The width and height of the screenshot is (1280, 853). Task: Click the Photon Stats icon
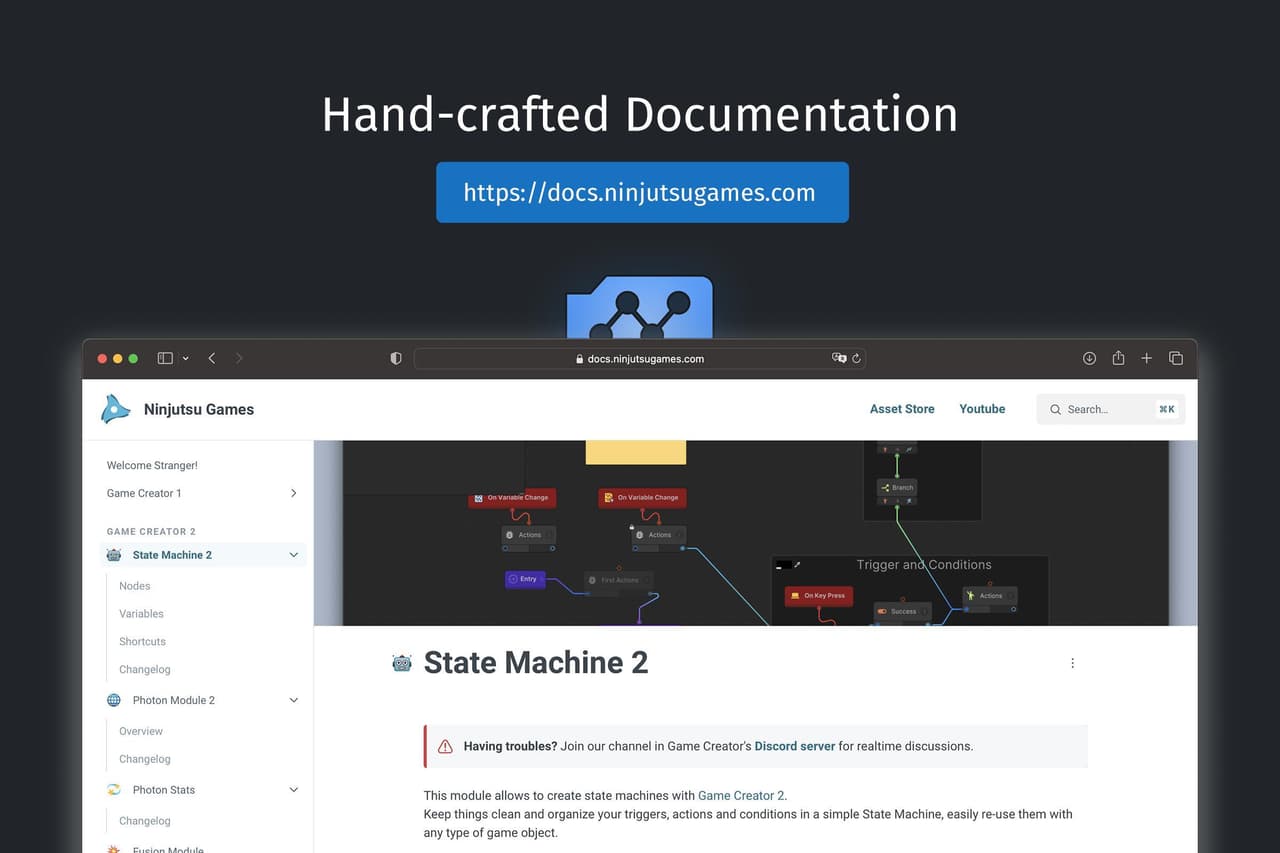[x=114, y=790]
